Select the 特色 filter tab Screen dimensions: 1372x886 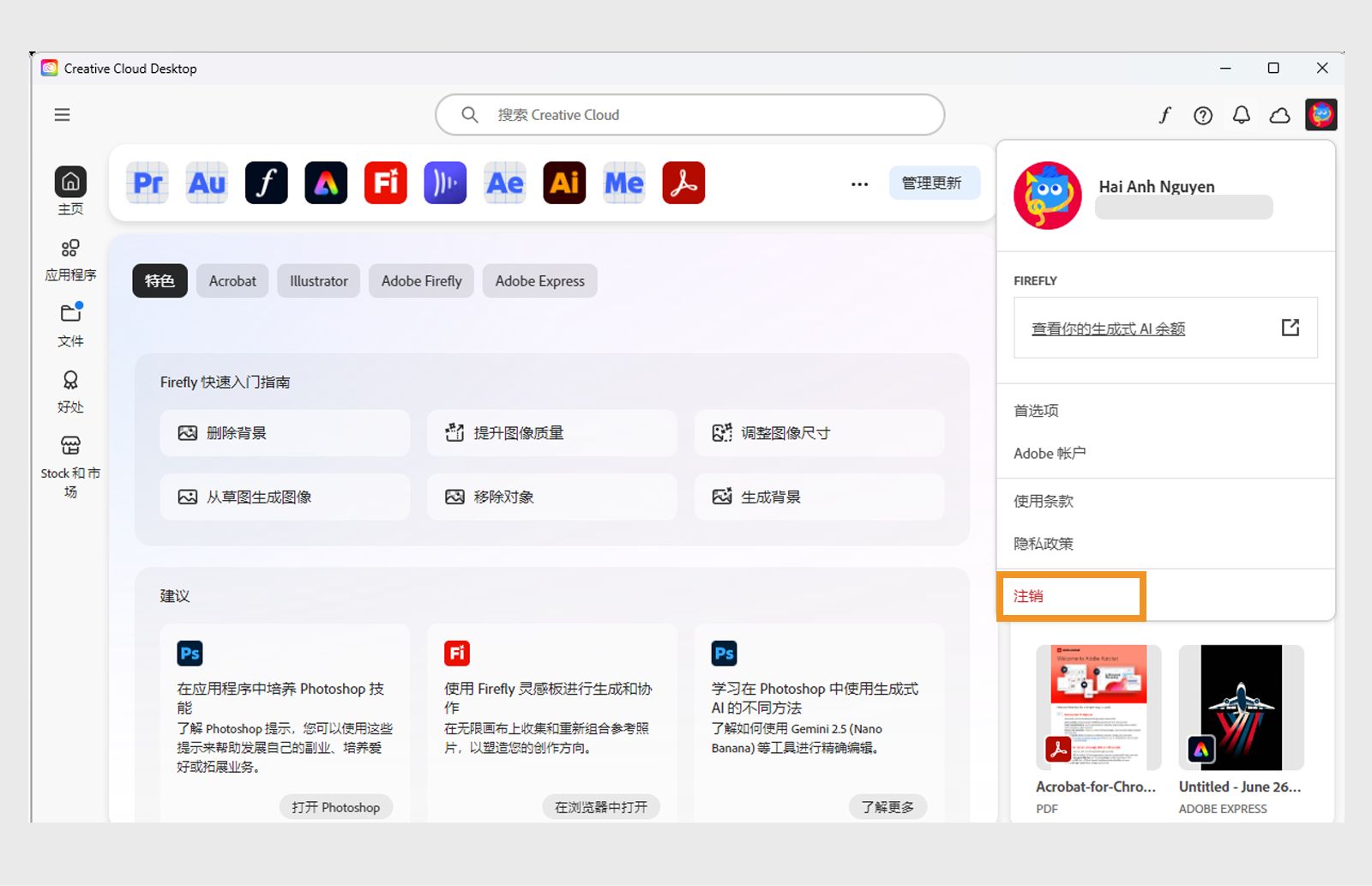[159, 280]
